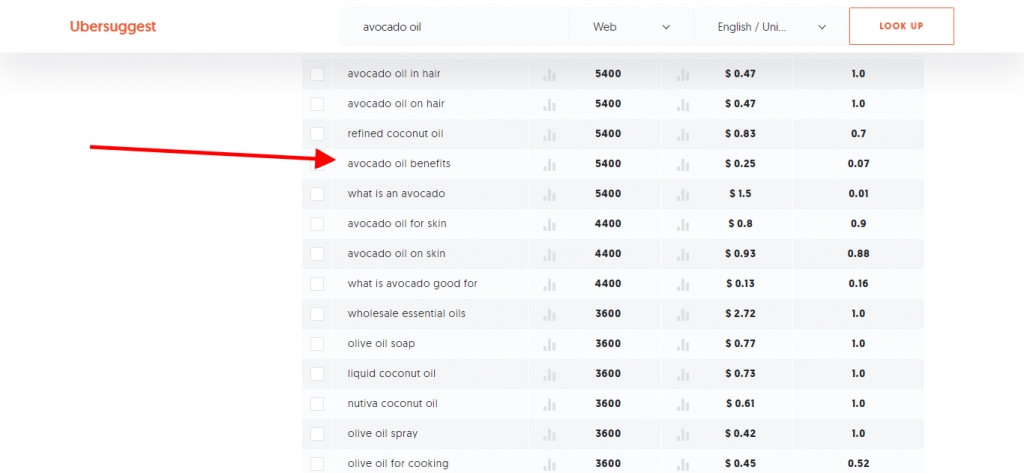Click the '$ 0.83' CPC value
The width and height of the screenshot is (1024, 473).
point(740,134)
